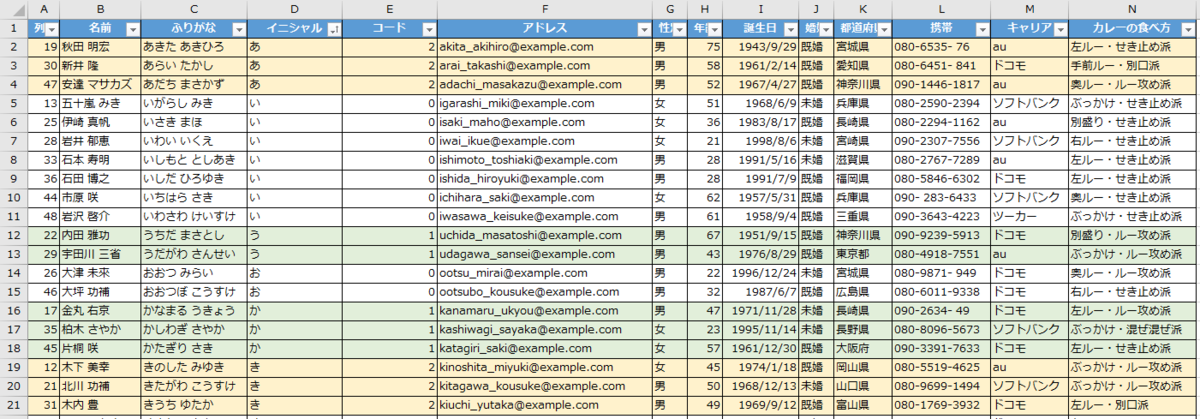Select row 1 header row number

coord(13,29)
